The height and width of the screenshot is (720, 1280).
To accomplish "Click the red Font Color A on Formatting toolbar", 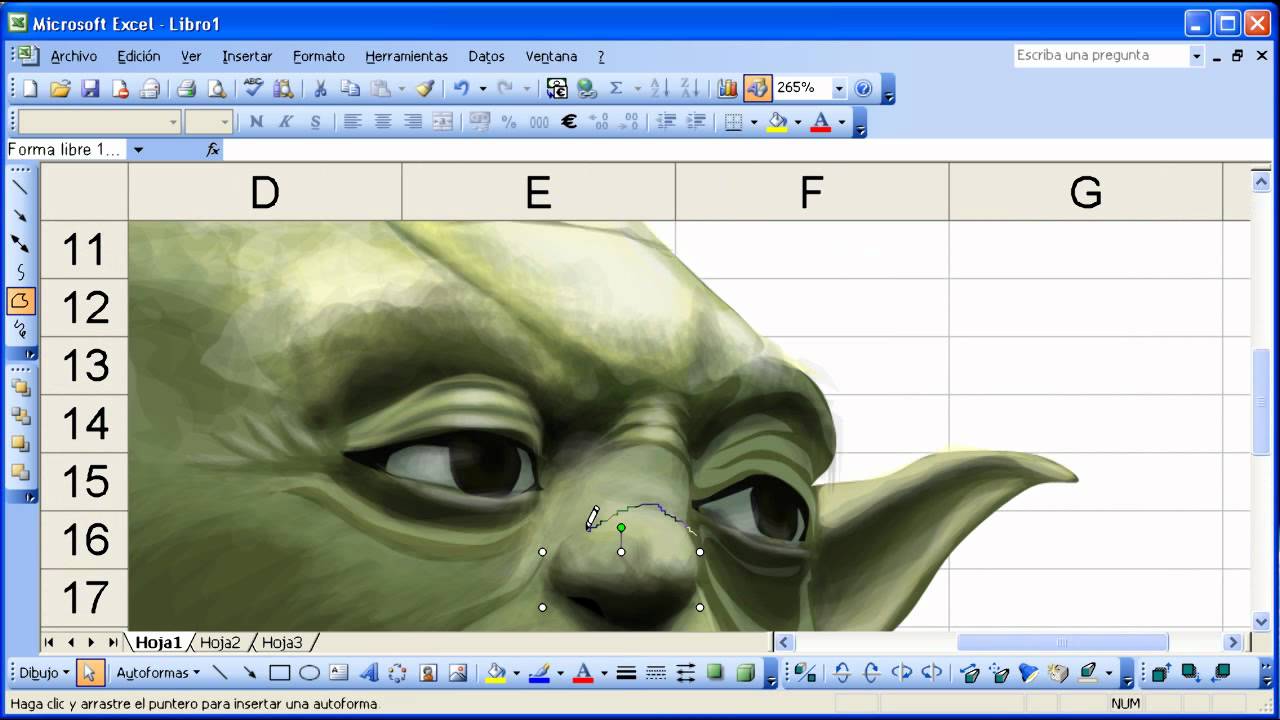I will [821, 122].
